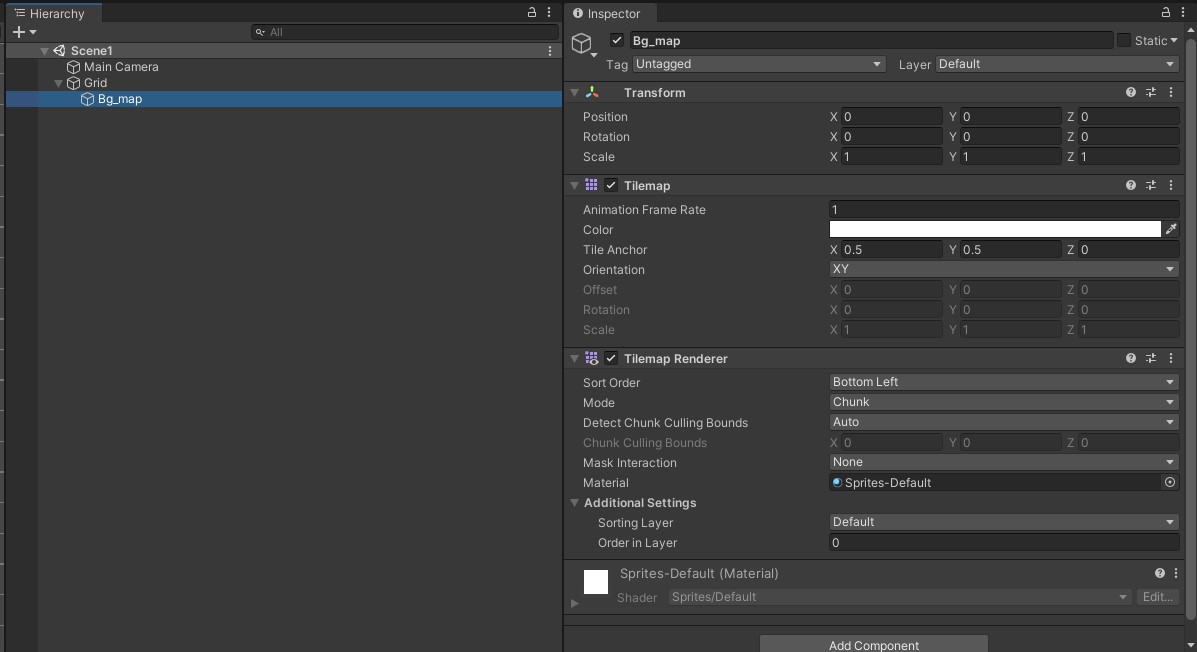Open the Tag dropdown
The width and height of the screenshot is (1197, 652).
click(x=759, y=64)
